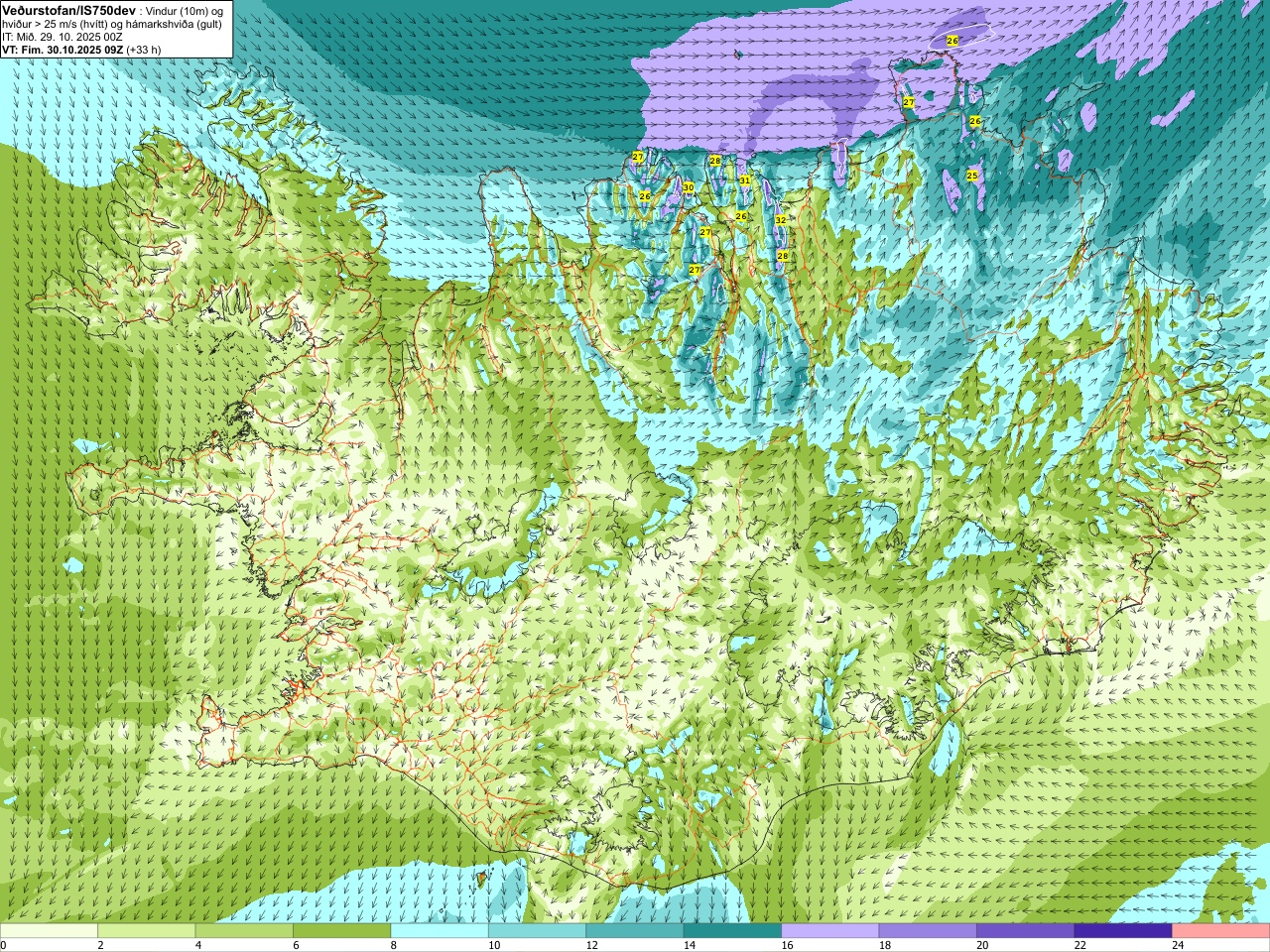
Task: Click the legend tick label 24
Action: [1178, 945]
